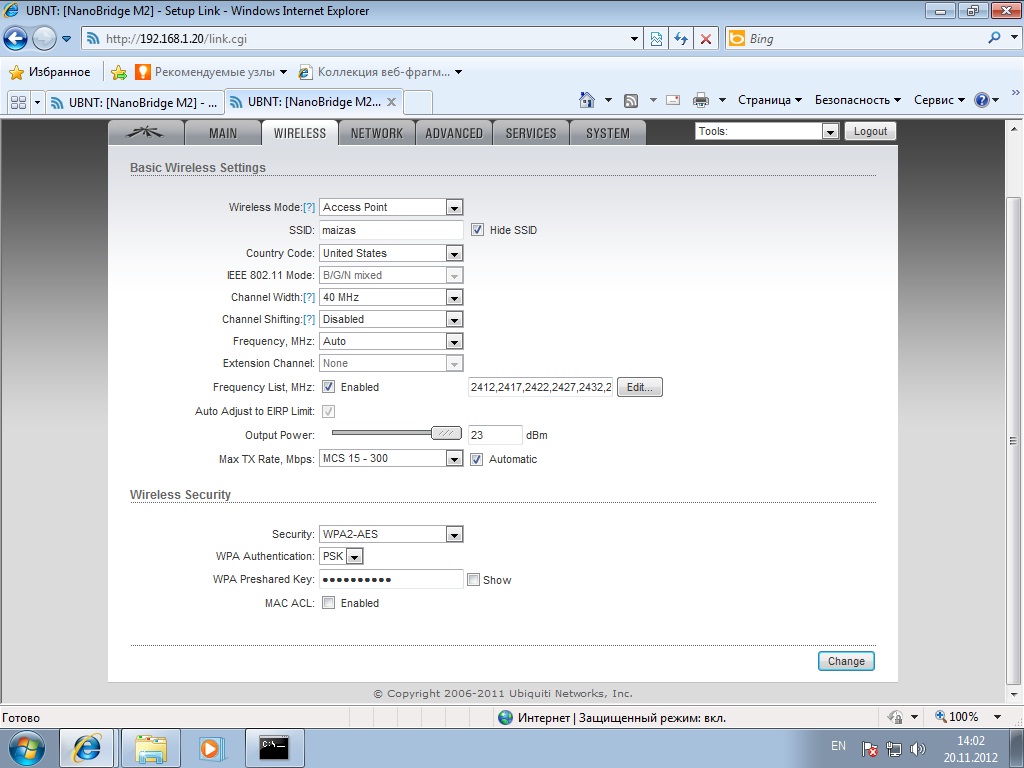Open Internet Explorer from the taskbar
The image size is (1024, 768).
(87, 748)
